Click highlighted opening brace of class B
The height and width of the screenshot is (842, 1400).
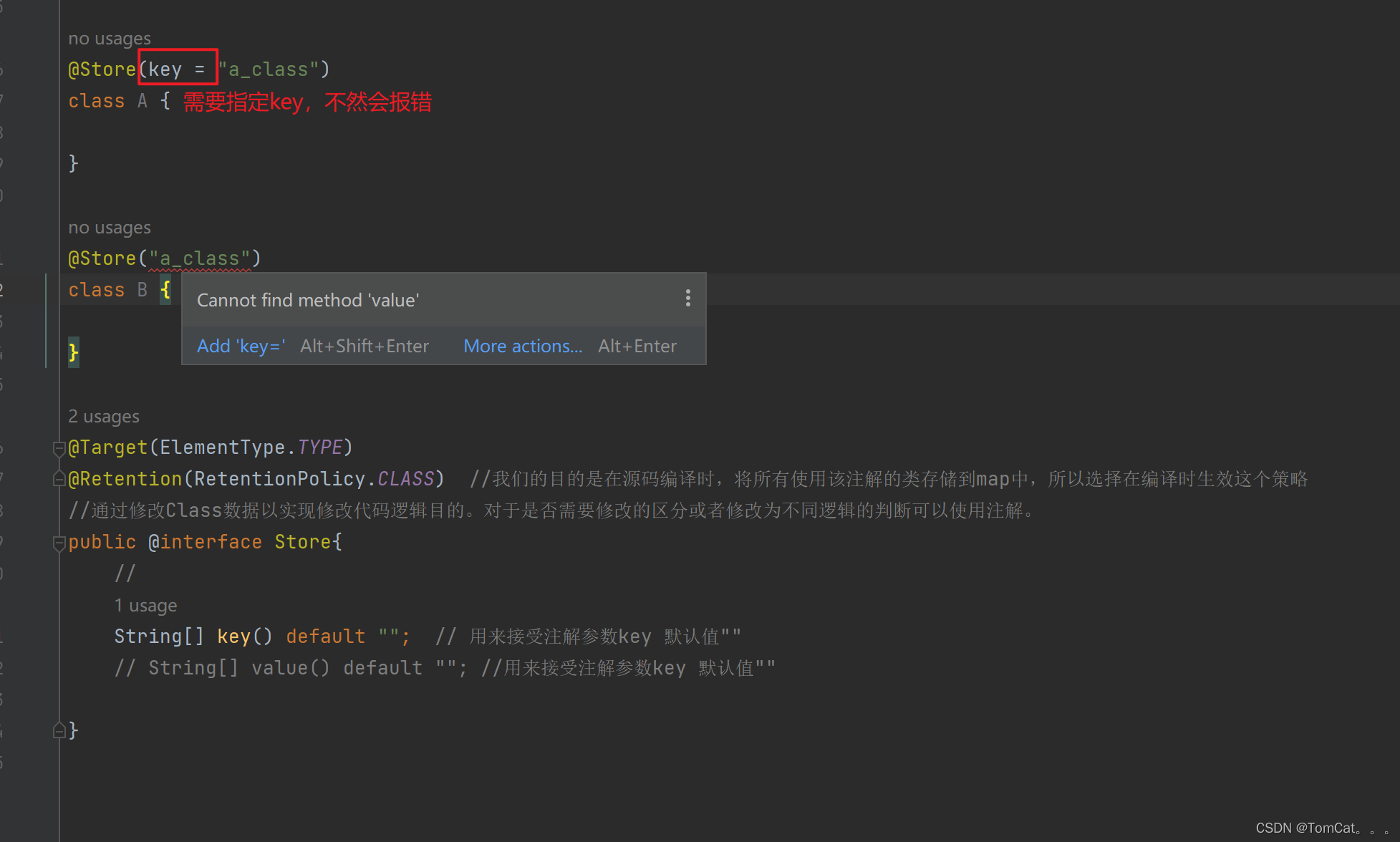[x=165, y=290]
